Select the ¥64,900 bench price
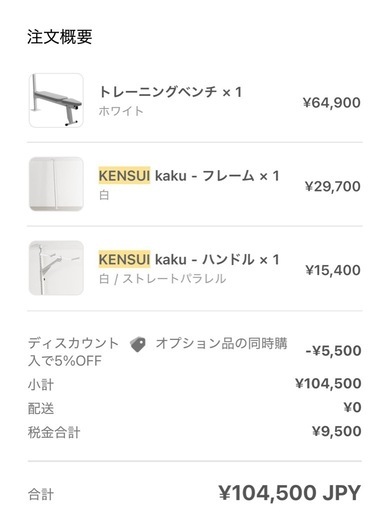 pyautogui.click(x=332, y=103)
